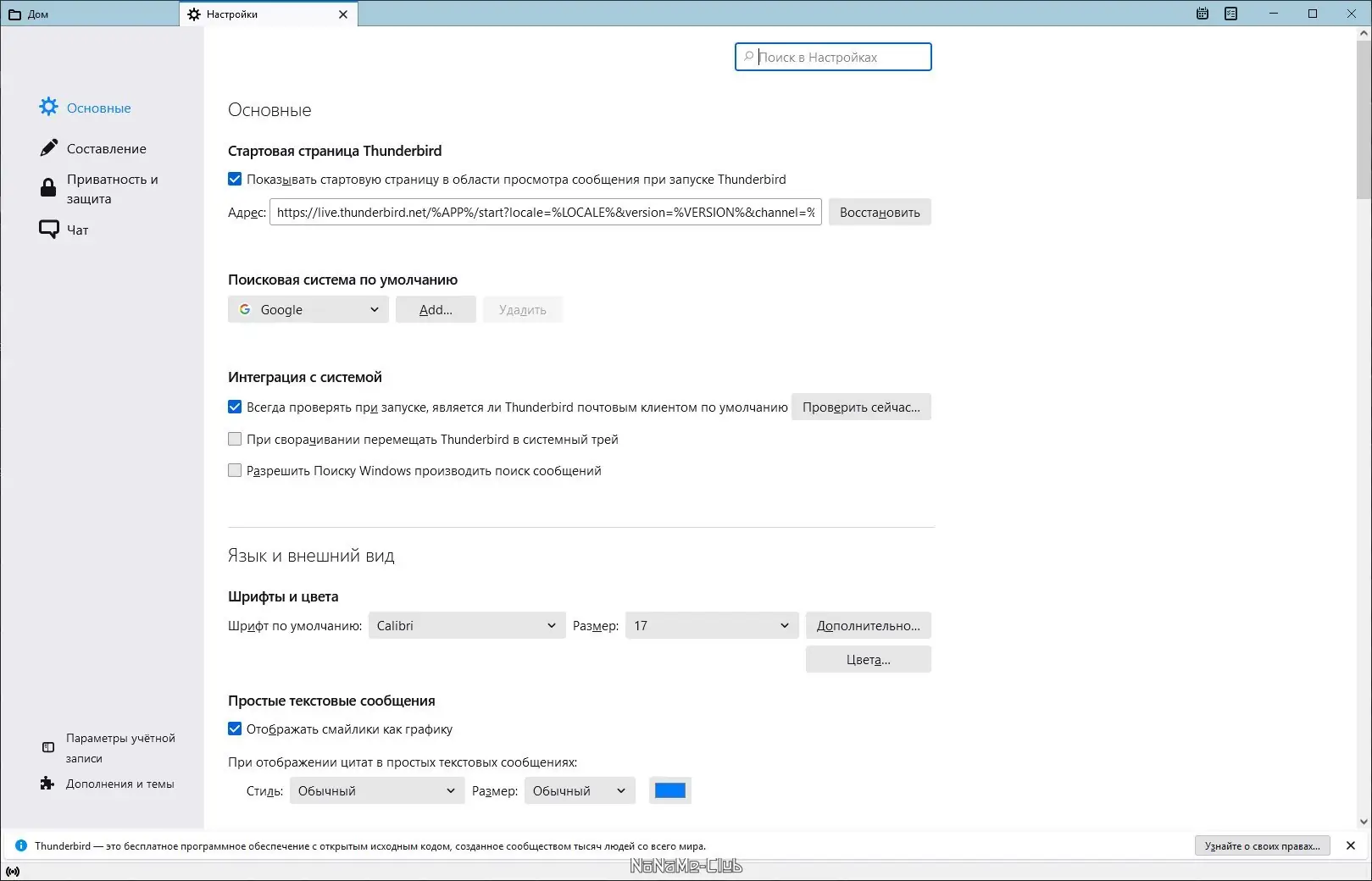Dismiss the notification bar with its X

pyautogui.click(x=1351, y=845)
